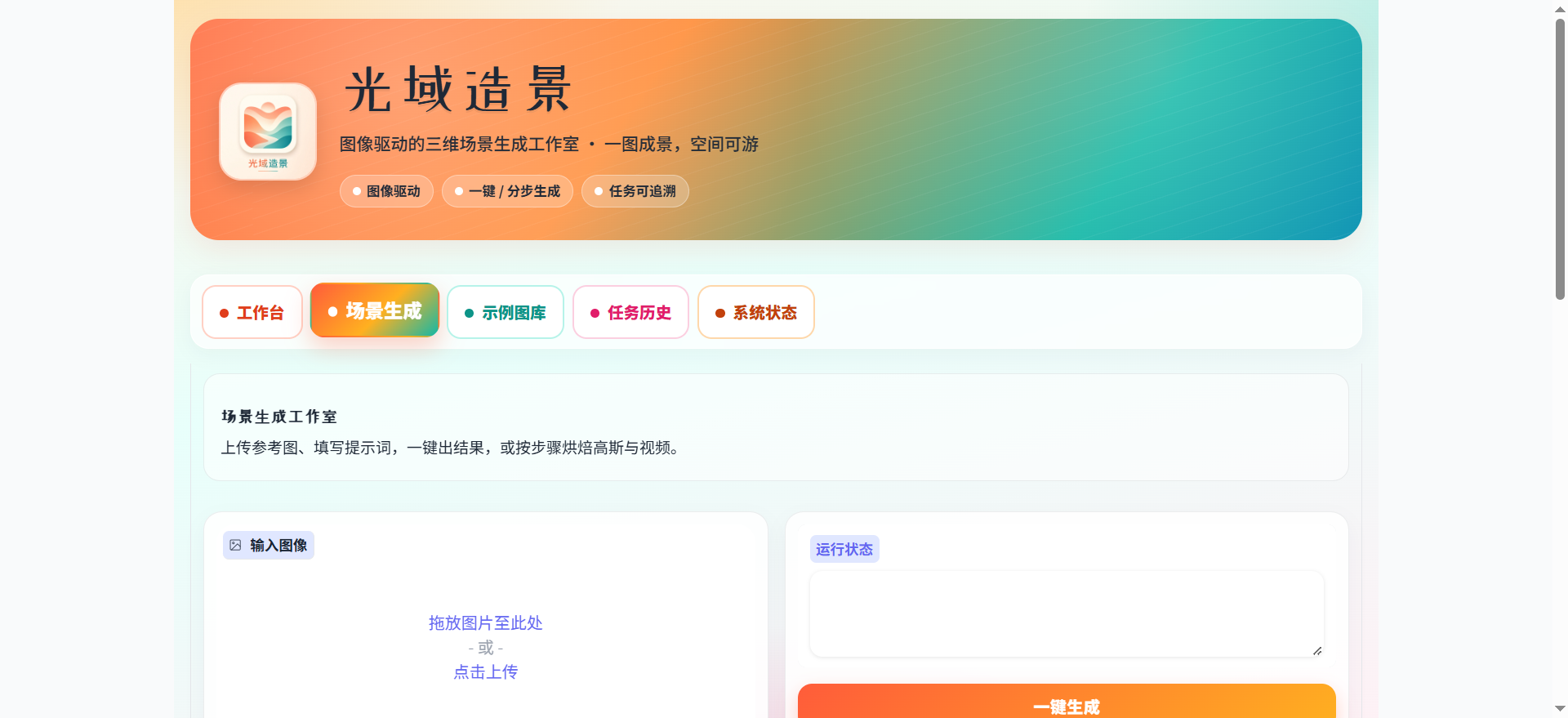Click the 光域造景 app logo
1568x718 pixels.
(268, 132)
